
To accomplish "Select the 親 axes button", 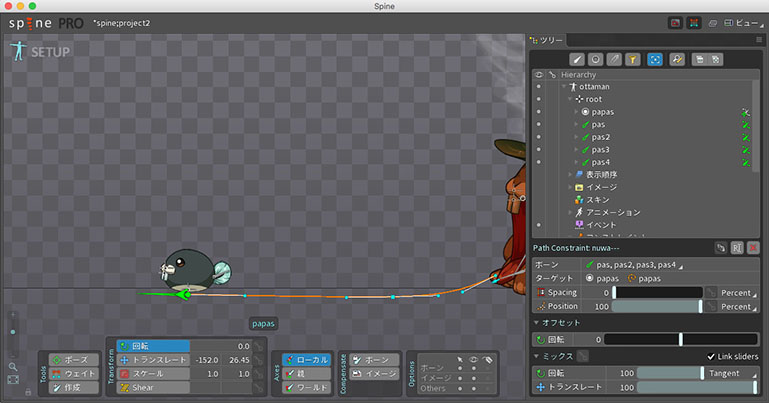I will [307, 374].
